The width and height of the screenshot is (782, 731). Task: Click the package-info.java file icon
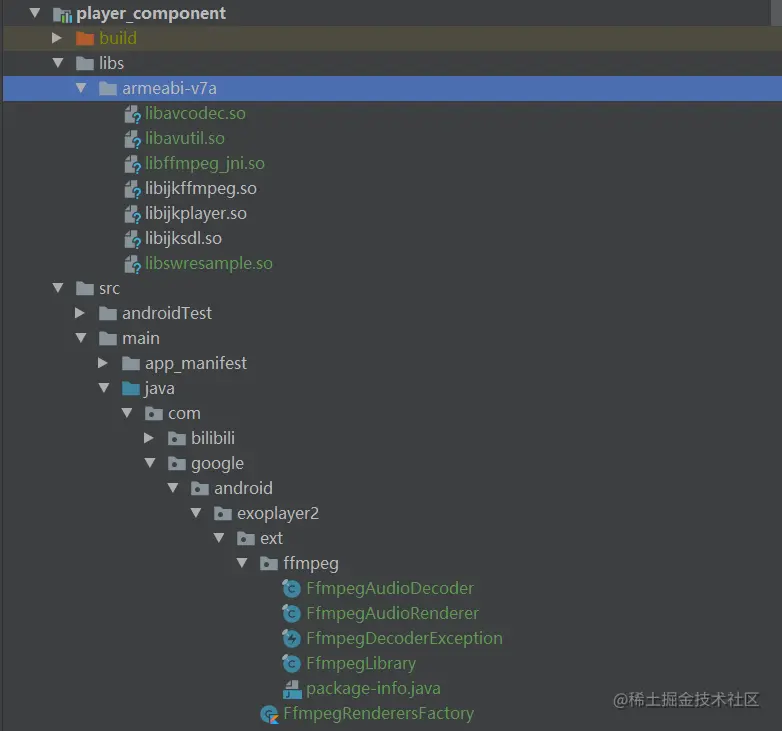292,689
